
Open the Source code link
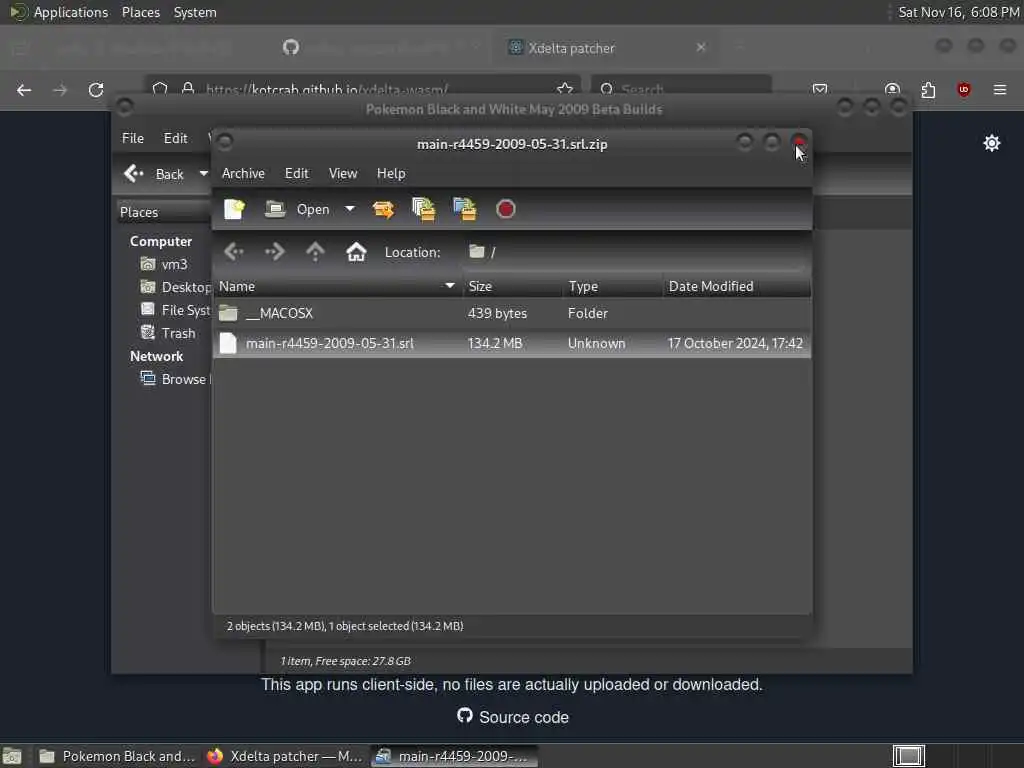pyautogui.click(x=513, y=717)
